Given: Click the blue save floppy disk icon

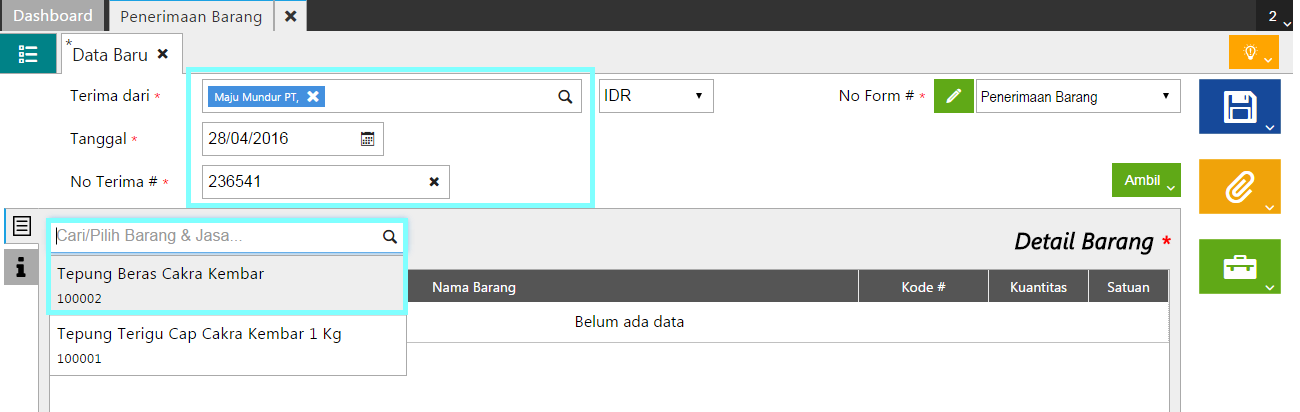Looking at the screenshot, I should [1239, 106].
